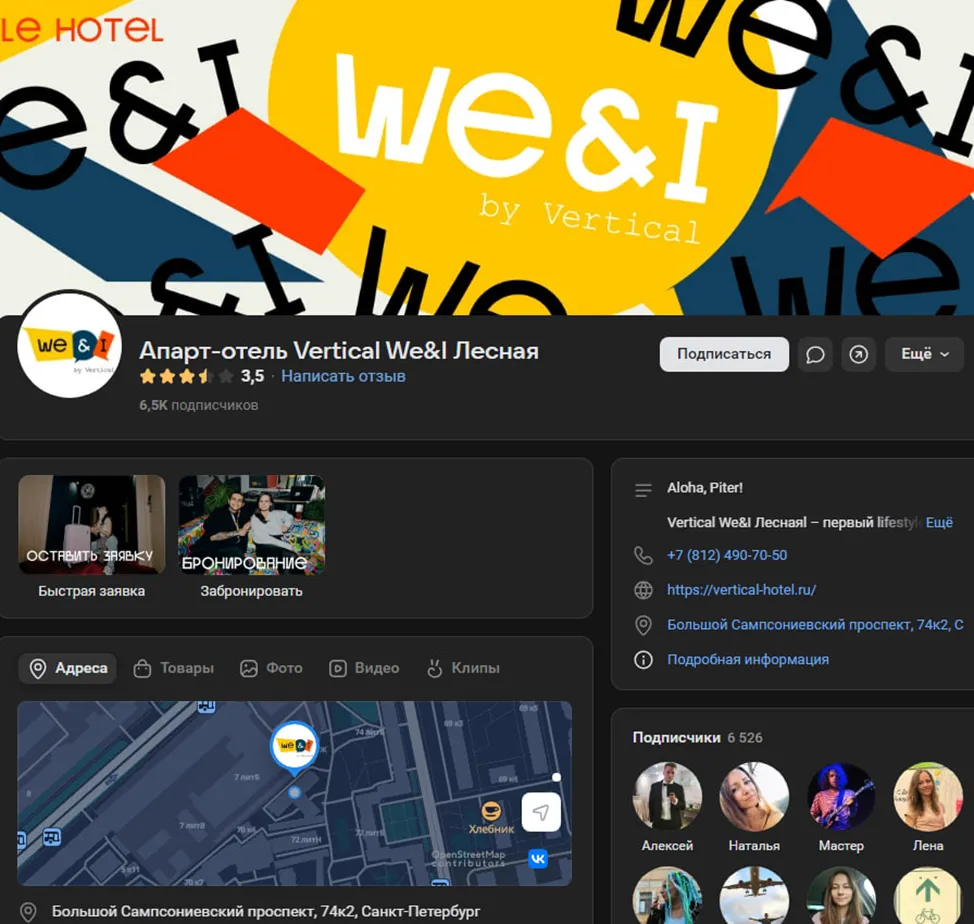The image size is (974, 924).
Task: Click the info icon beside Подробная информация
Action: [643, 659]
